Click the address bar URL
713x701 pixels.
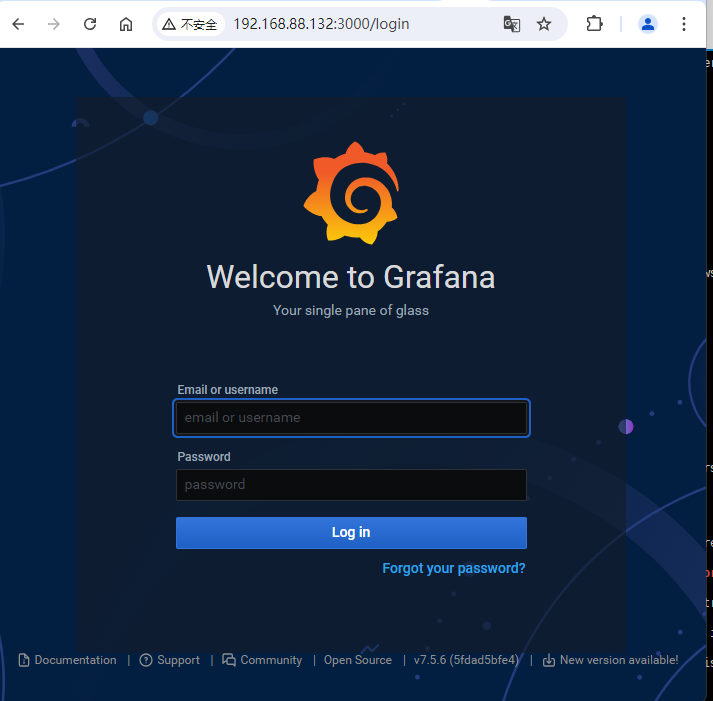[321, 24]
